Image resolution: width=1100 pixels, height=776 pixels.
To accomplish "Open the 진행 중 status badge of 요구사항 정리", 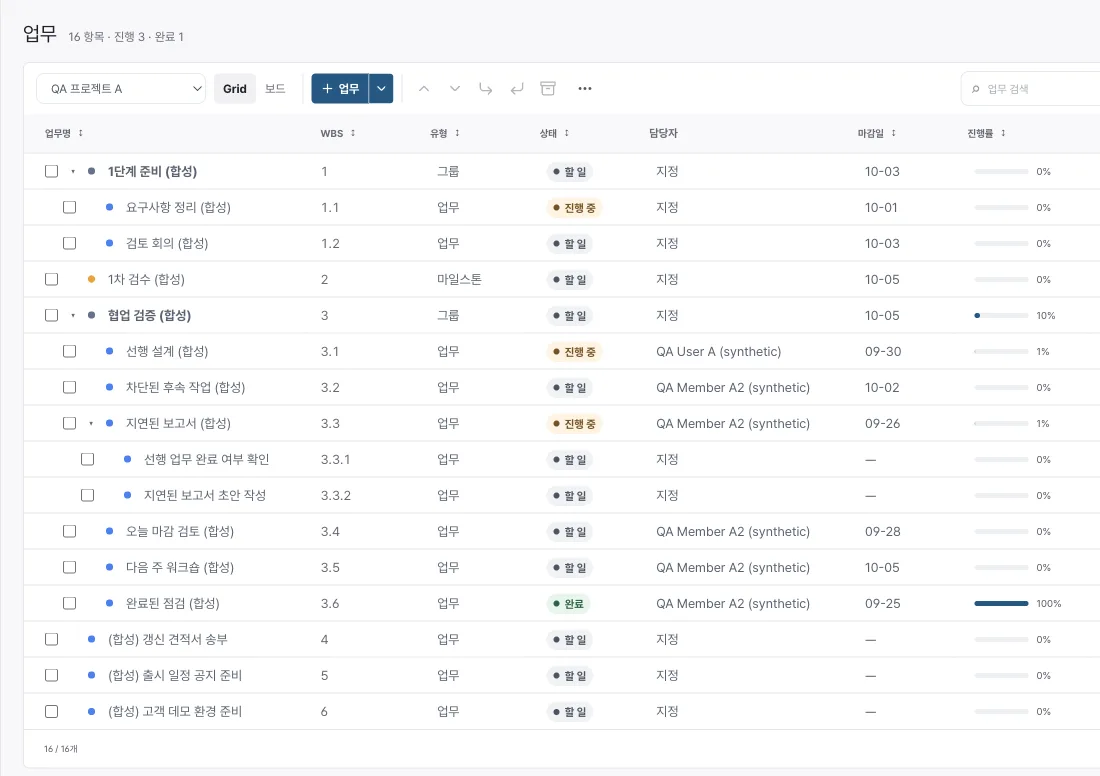I will click(x=574, y=208).
